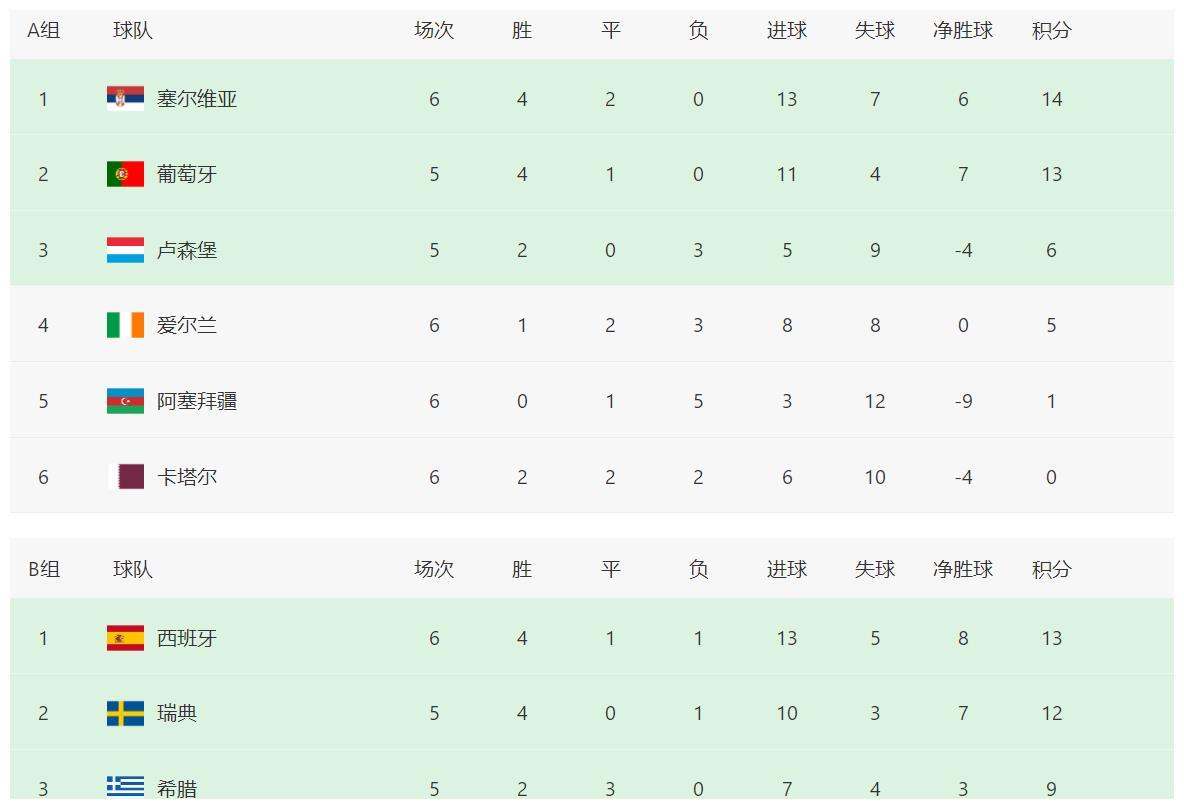Click the Spain flag icon
Image resolution: width=1184 pixels, height=809 pixels.
point(125,638)
